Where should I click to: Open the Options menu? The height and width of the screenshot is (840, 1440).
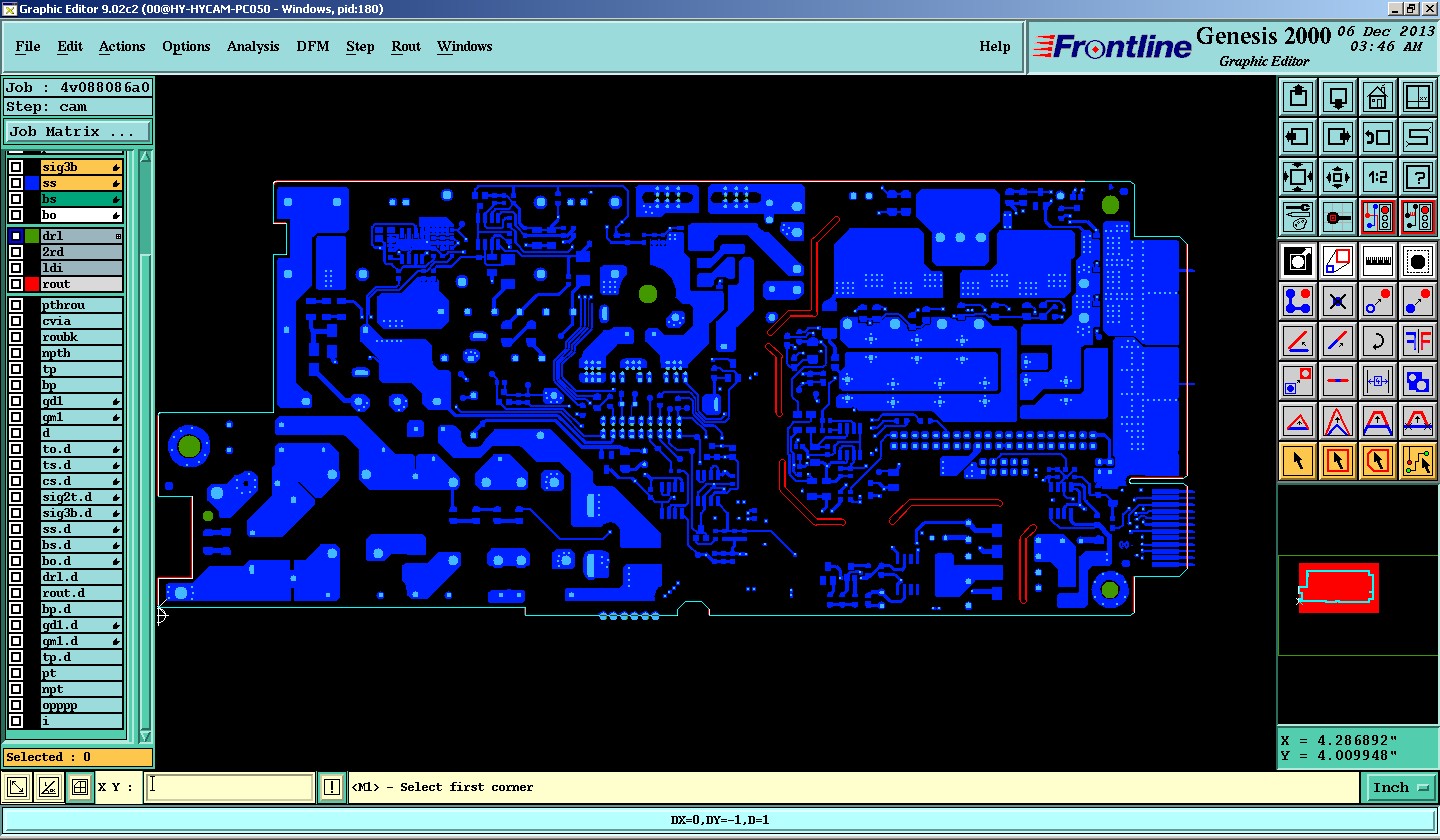(186, 46)
